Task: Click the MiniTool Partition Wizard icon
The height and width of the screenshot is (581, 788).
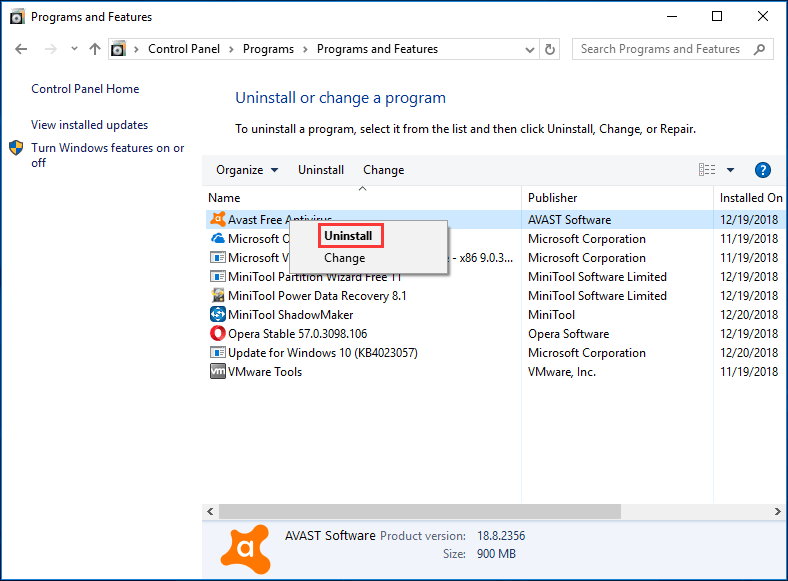Action: coord(218,276)
